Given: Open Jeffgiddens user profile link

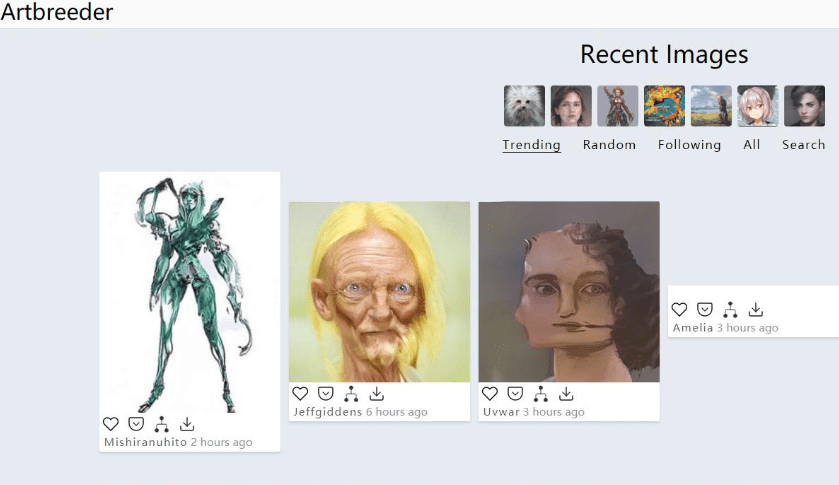Looking at the screenshot, I should coord(327,412).
